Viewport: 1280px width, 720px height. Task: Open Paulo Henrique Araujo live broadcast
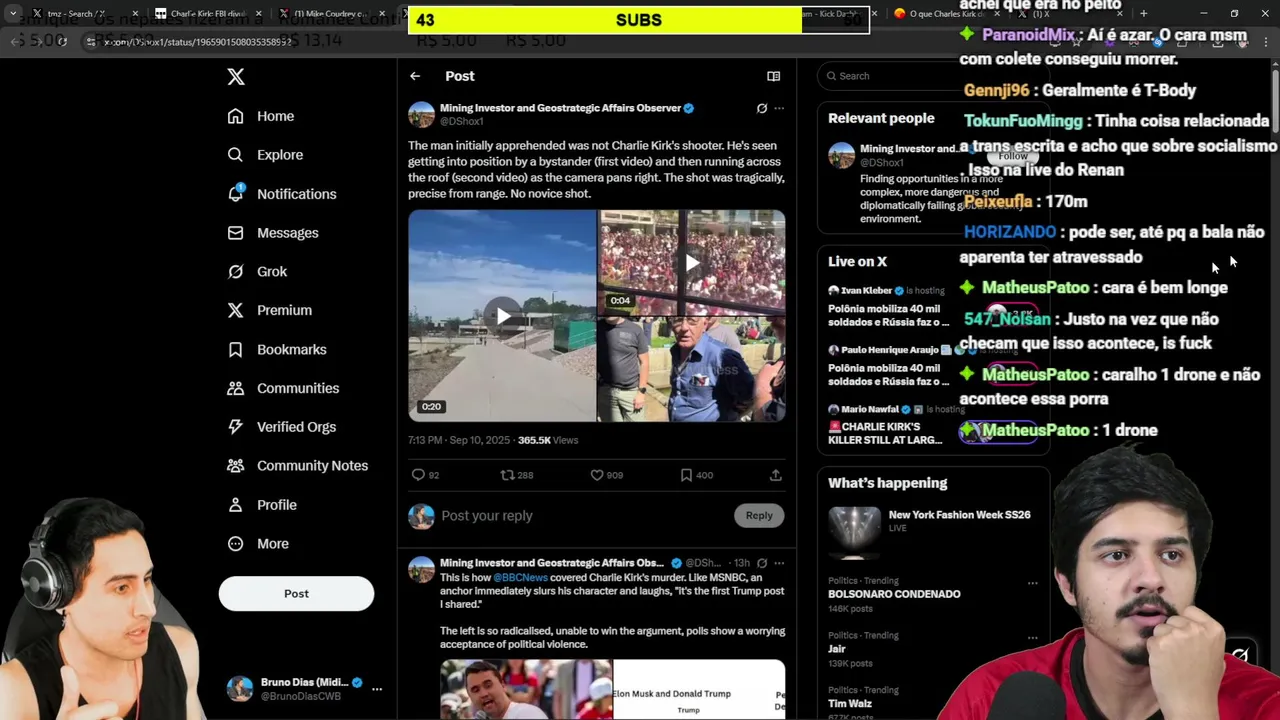[x=933, y=366]
